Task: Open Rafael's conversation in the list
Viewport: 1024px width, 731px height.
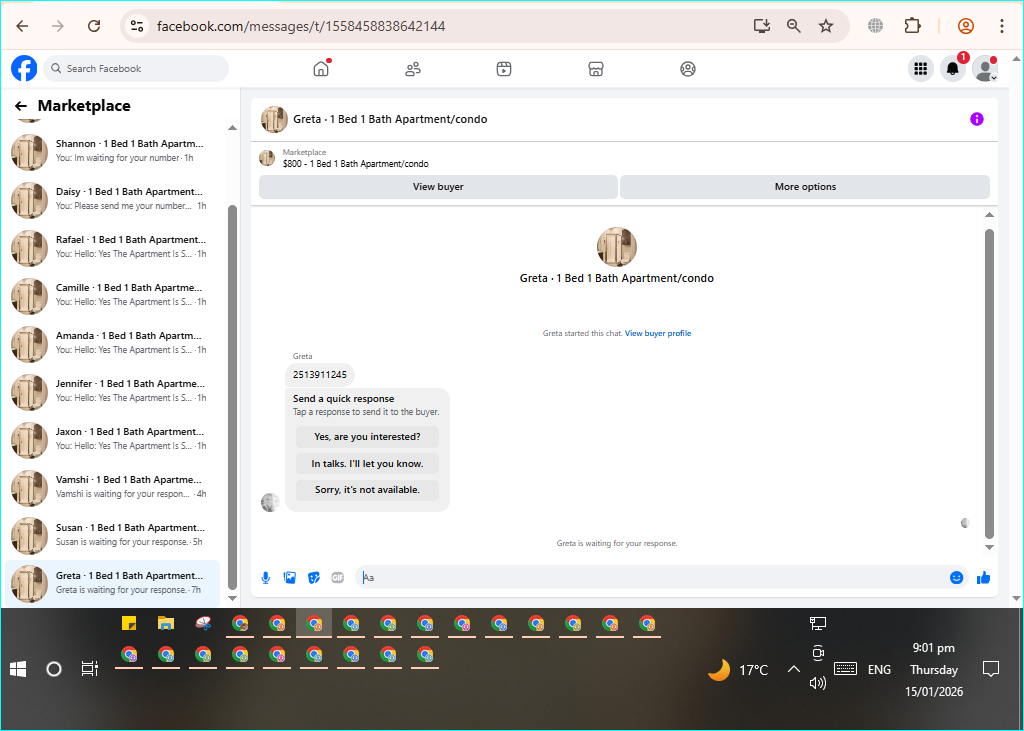Action: click(112, 247)
